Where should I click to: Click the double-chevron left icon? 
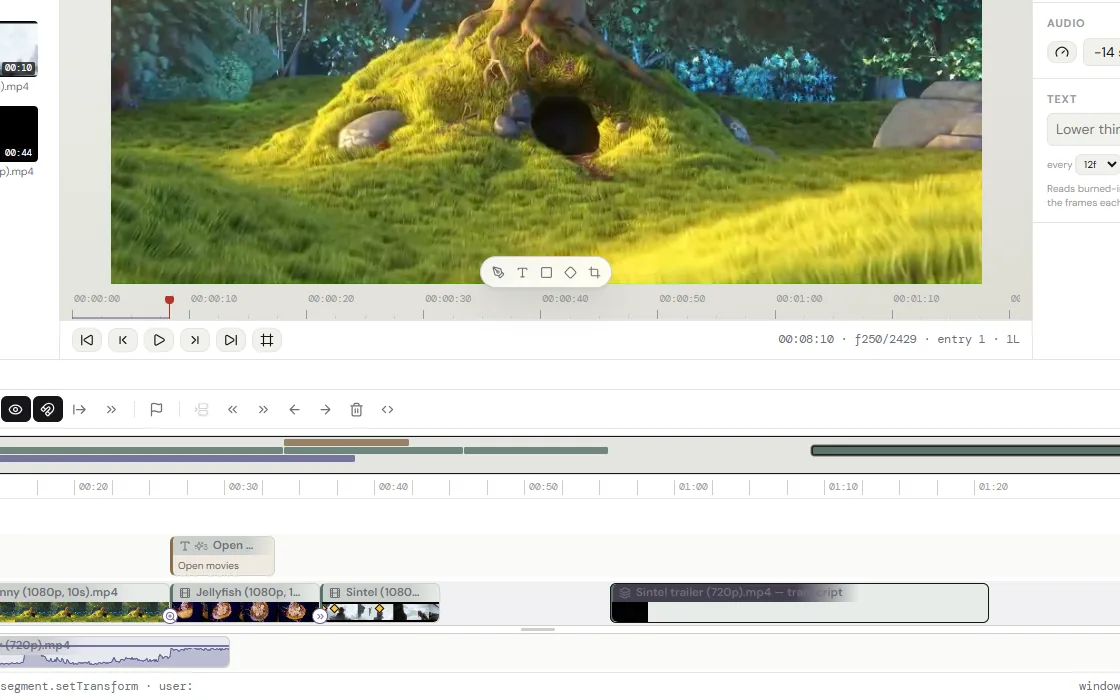(x=232, y=409)
